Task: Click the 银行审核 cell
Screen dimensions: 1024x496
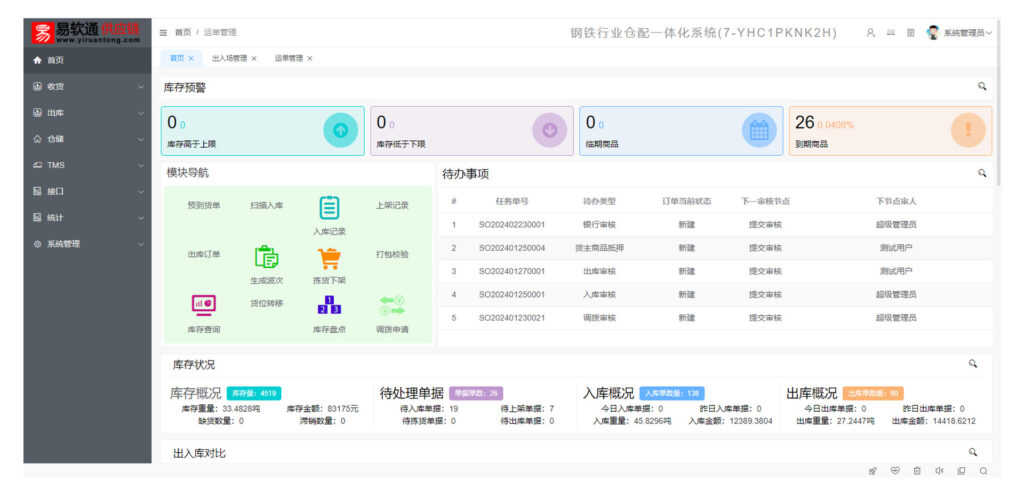Action: pyautogui.click(x=599, y=225)
